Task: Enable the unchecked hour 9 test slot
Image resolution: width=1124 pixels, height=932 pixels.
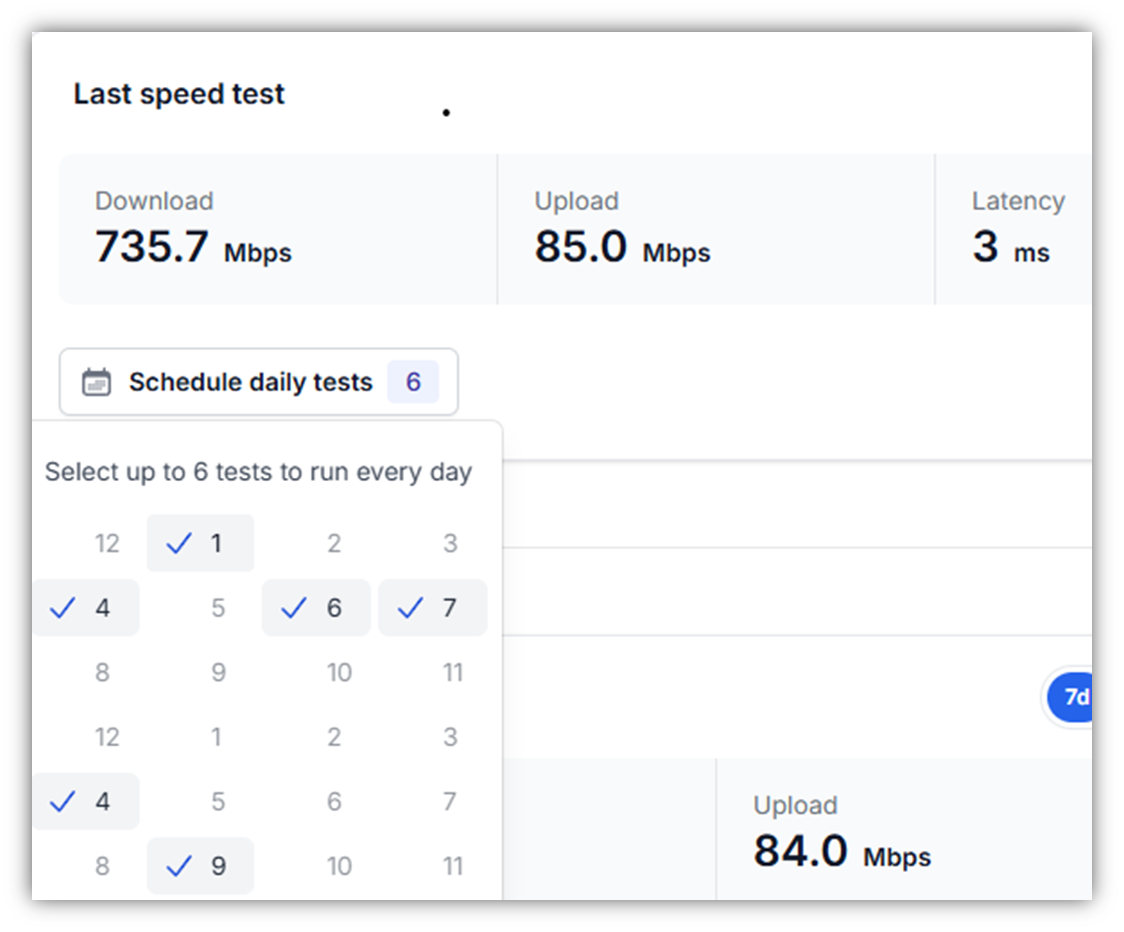Action: (x=218, y=672)
